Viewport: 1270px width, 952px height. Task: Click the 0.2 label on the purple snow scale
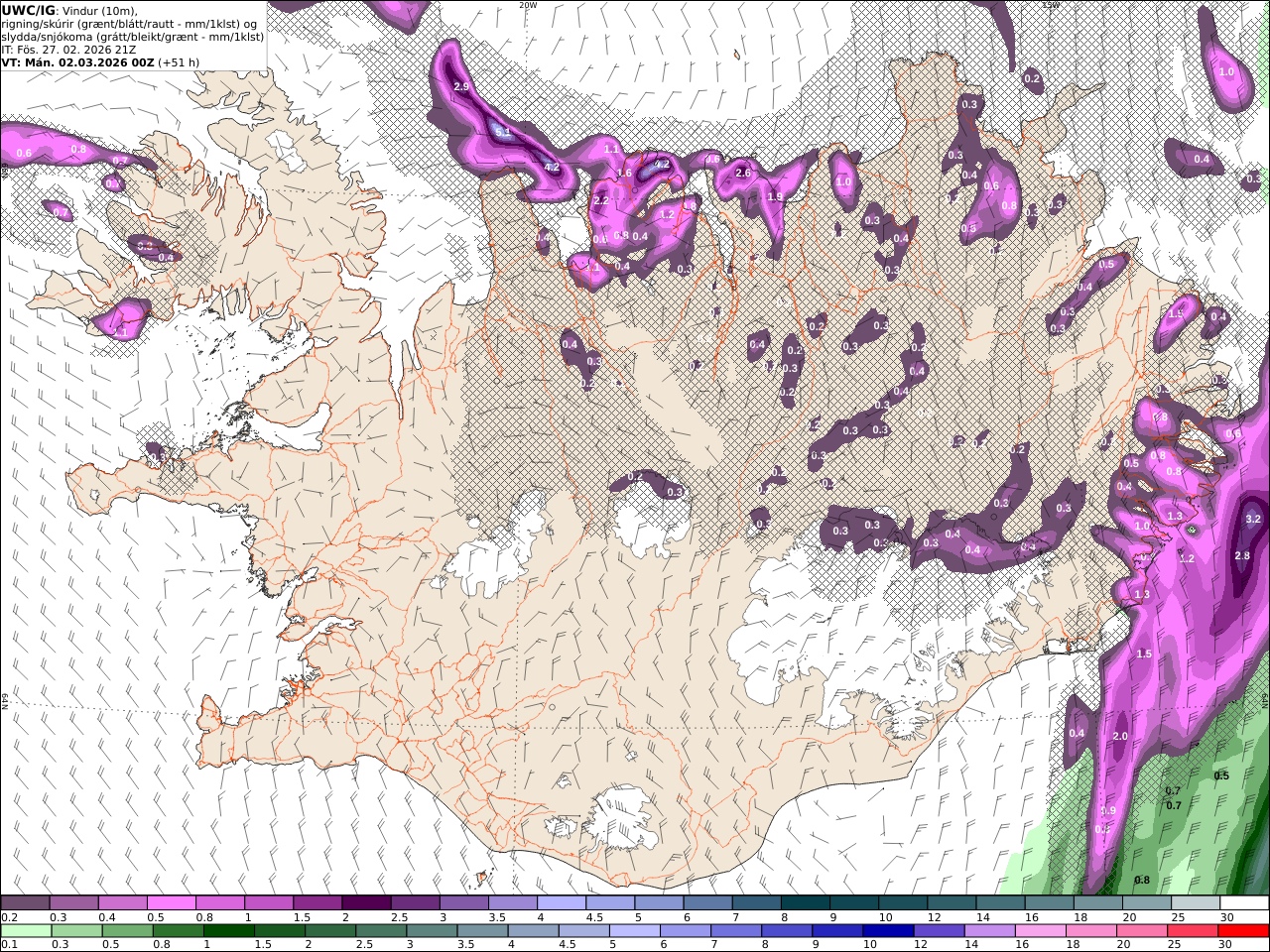click(x=8, y=917)
